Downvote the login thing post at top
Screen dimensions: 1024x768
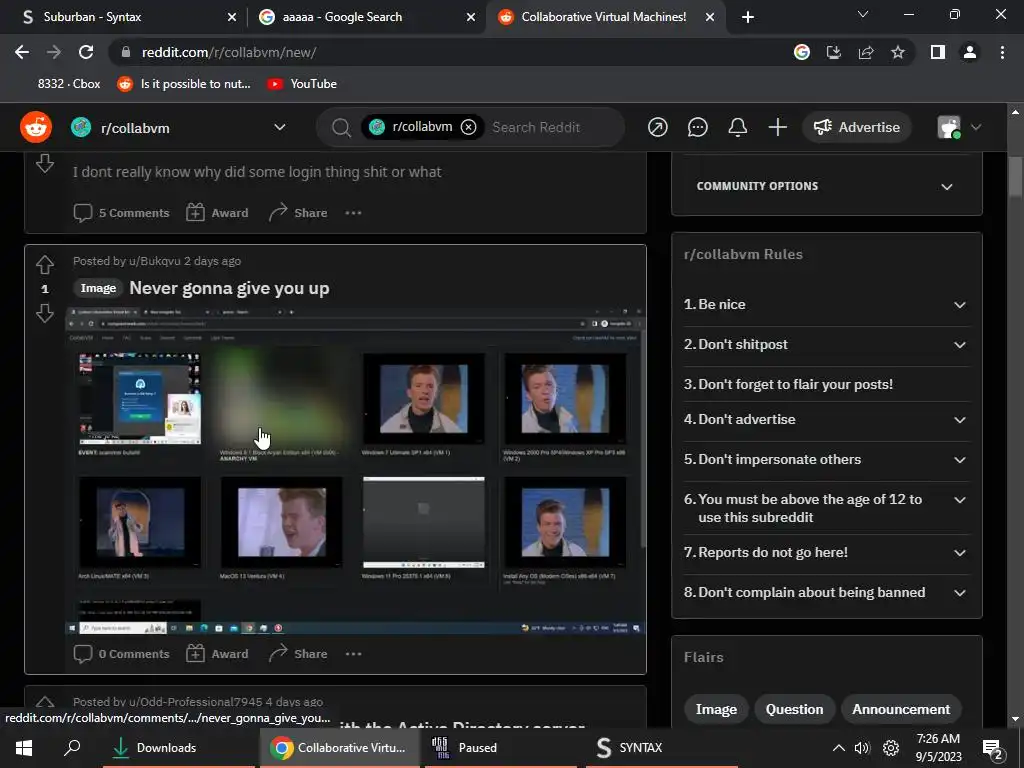(44, 163)
